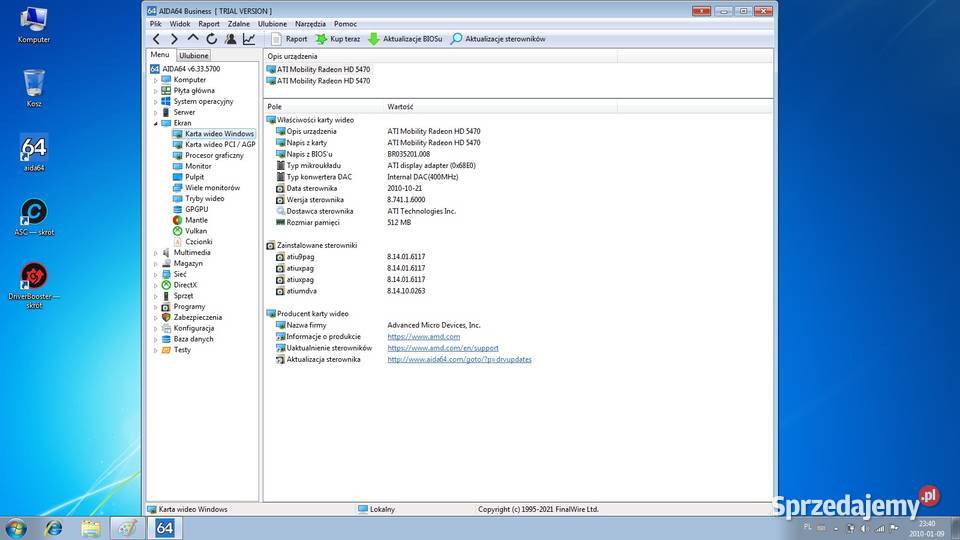The width and height of the screenshot is (960, 540).
Task: Launch Internet Explorer from the taskbar
Action: (x=54, y=528)
